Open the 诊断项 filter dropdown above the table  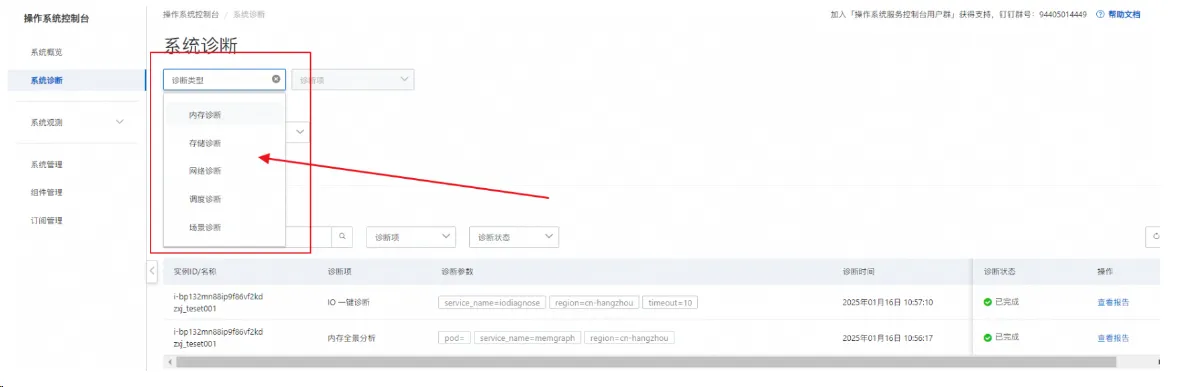(411, 236)
